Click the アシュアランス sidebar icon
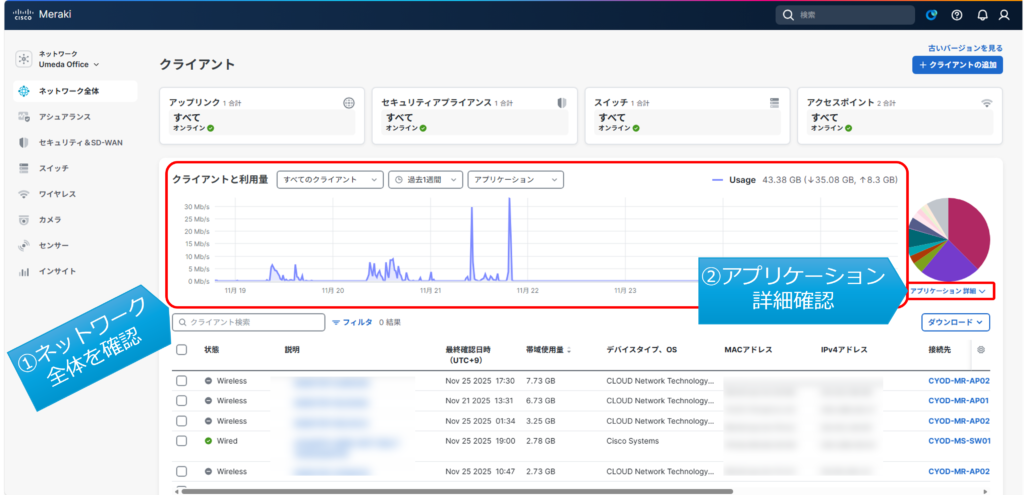Viewport: 1024px width, 495px height. point(24,117)
